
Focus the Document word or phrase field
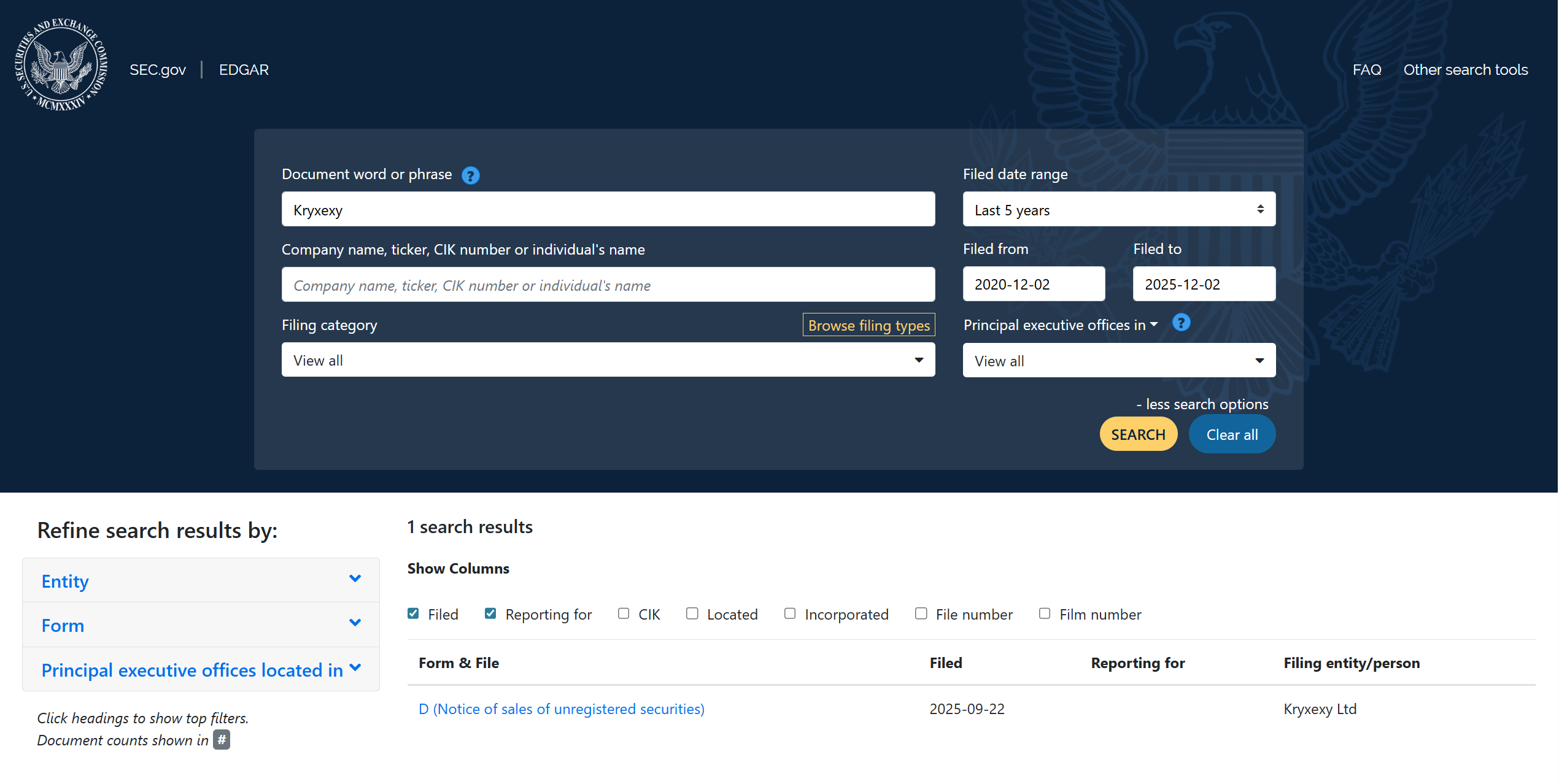click(x=608, y=209)
